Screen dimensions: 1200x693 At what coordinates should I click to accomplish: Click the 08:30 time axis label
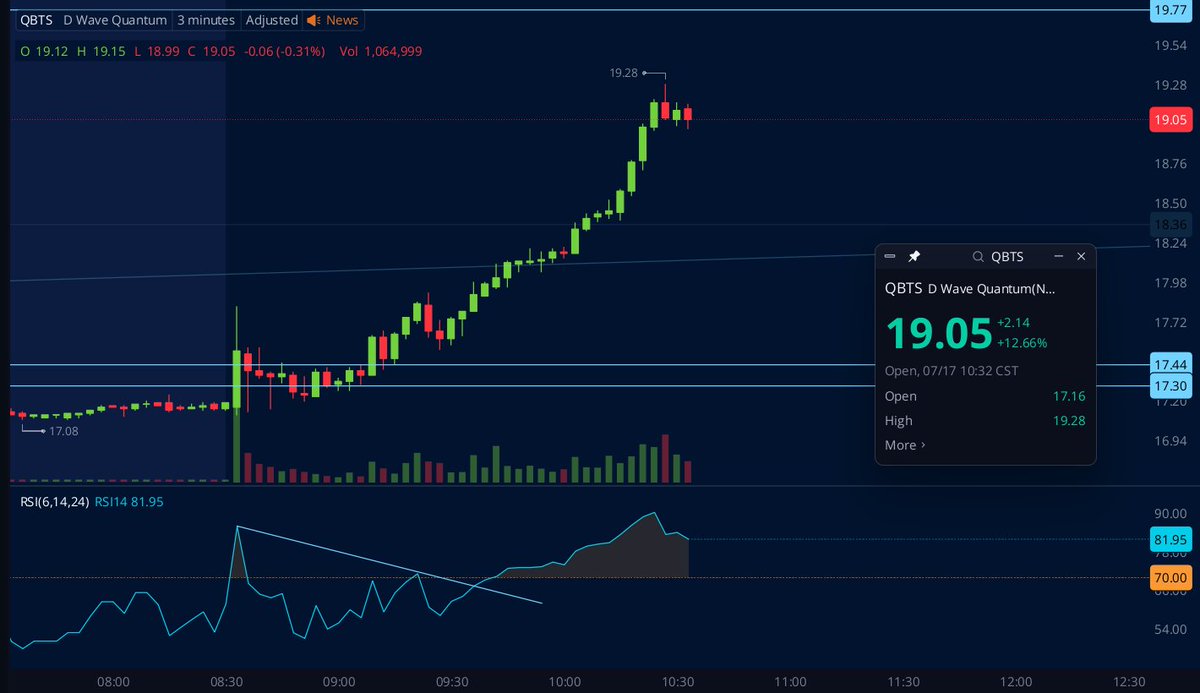pos(226,681)
